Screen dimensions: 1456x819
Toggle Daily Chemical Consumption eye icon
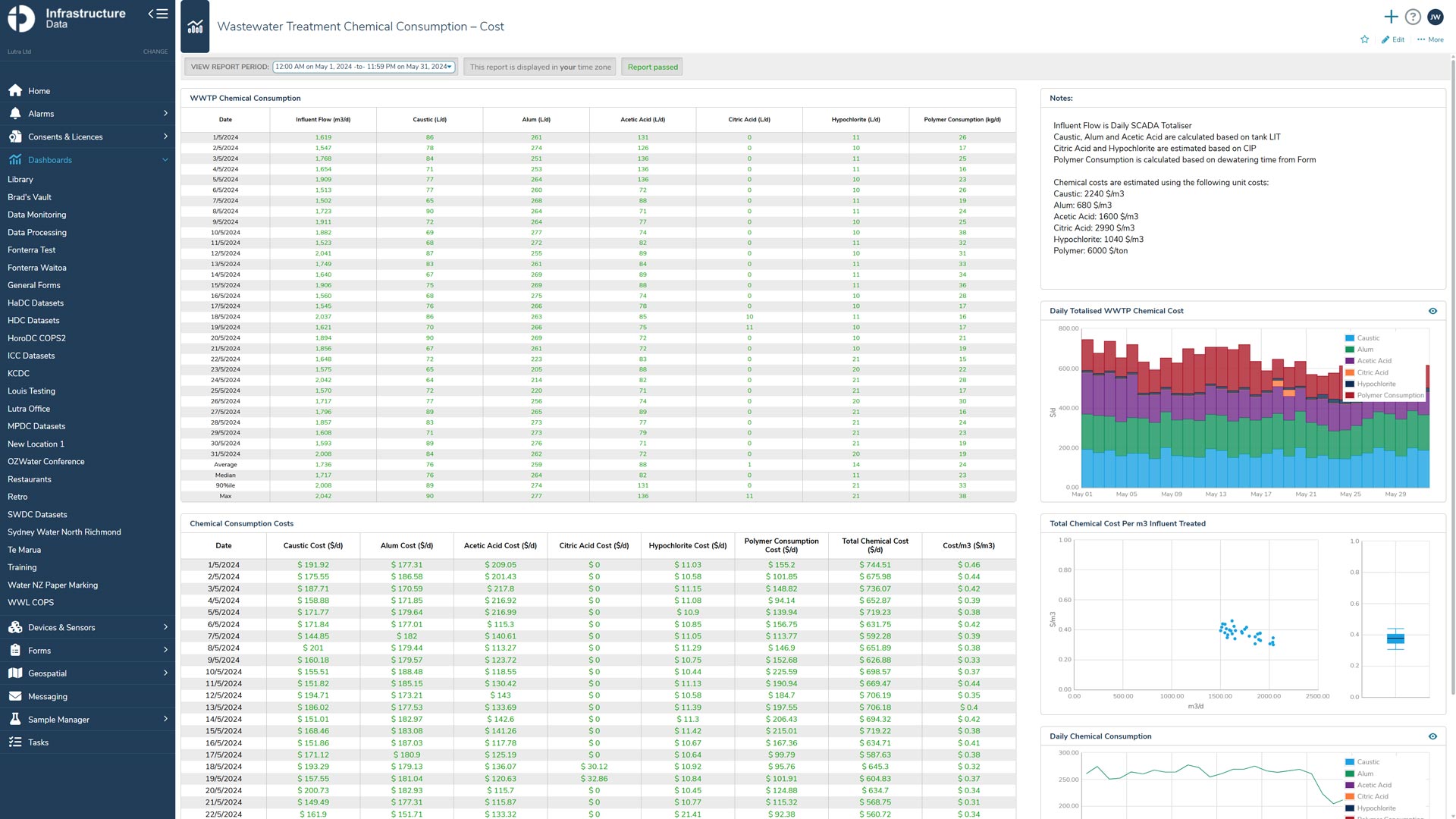[x=1432, y=736]
